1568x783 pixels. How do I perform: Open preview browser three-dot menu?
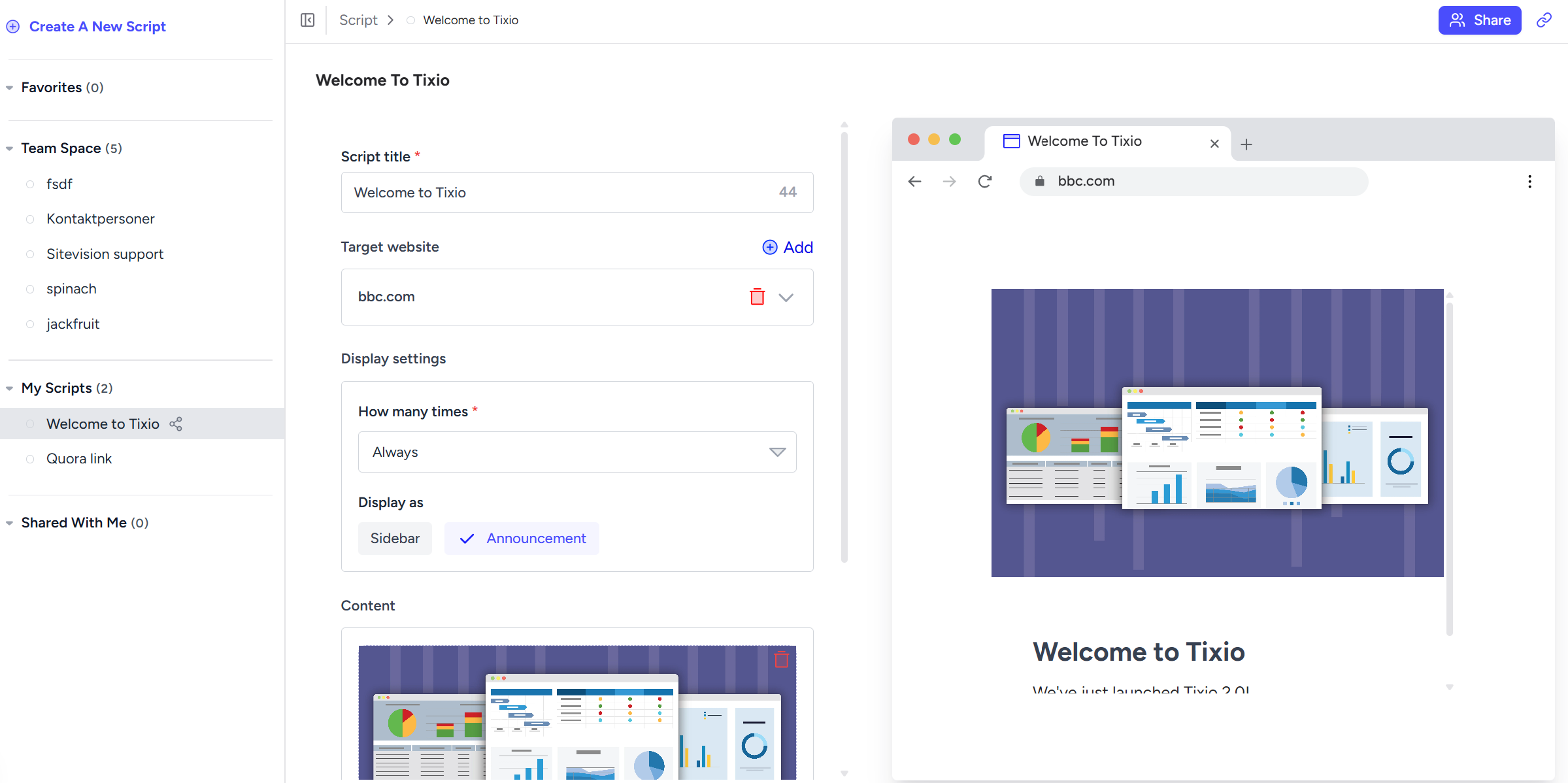pos(1529,181)
